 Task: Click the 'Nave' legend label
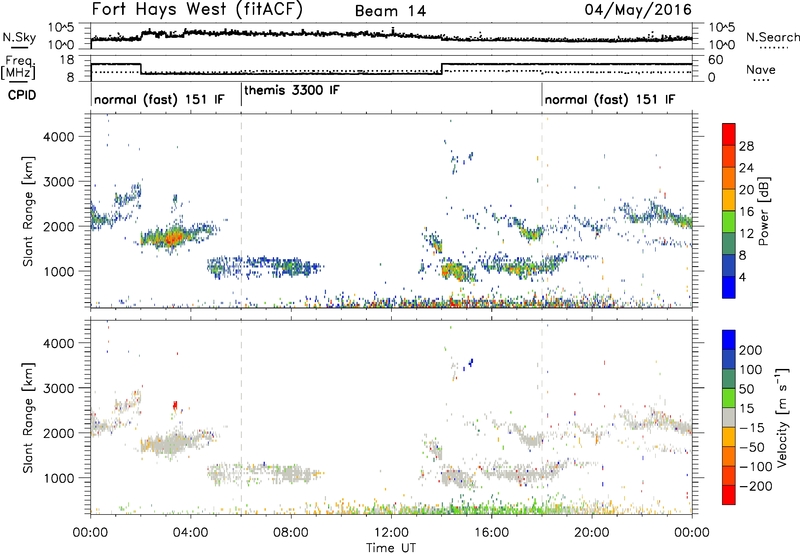click(x=761, y=69)
